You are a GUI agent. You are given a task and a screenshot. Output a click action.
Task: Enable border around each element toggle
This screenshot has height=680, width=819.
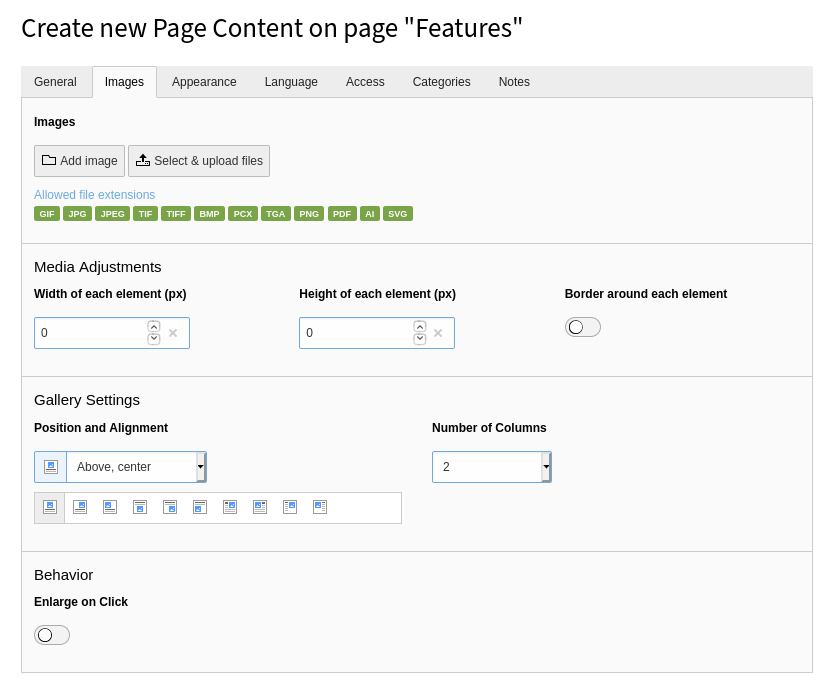click(x=582, y=327)
